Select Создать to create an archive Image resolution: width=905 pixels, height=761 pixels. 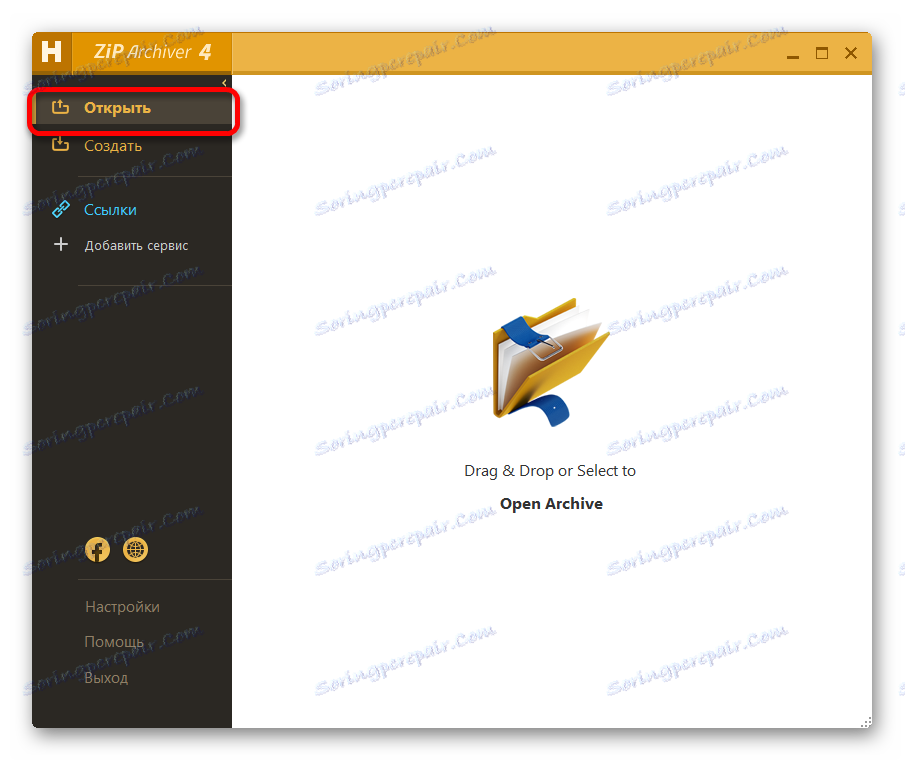tap(113, 146)
